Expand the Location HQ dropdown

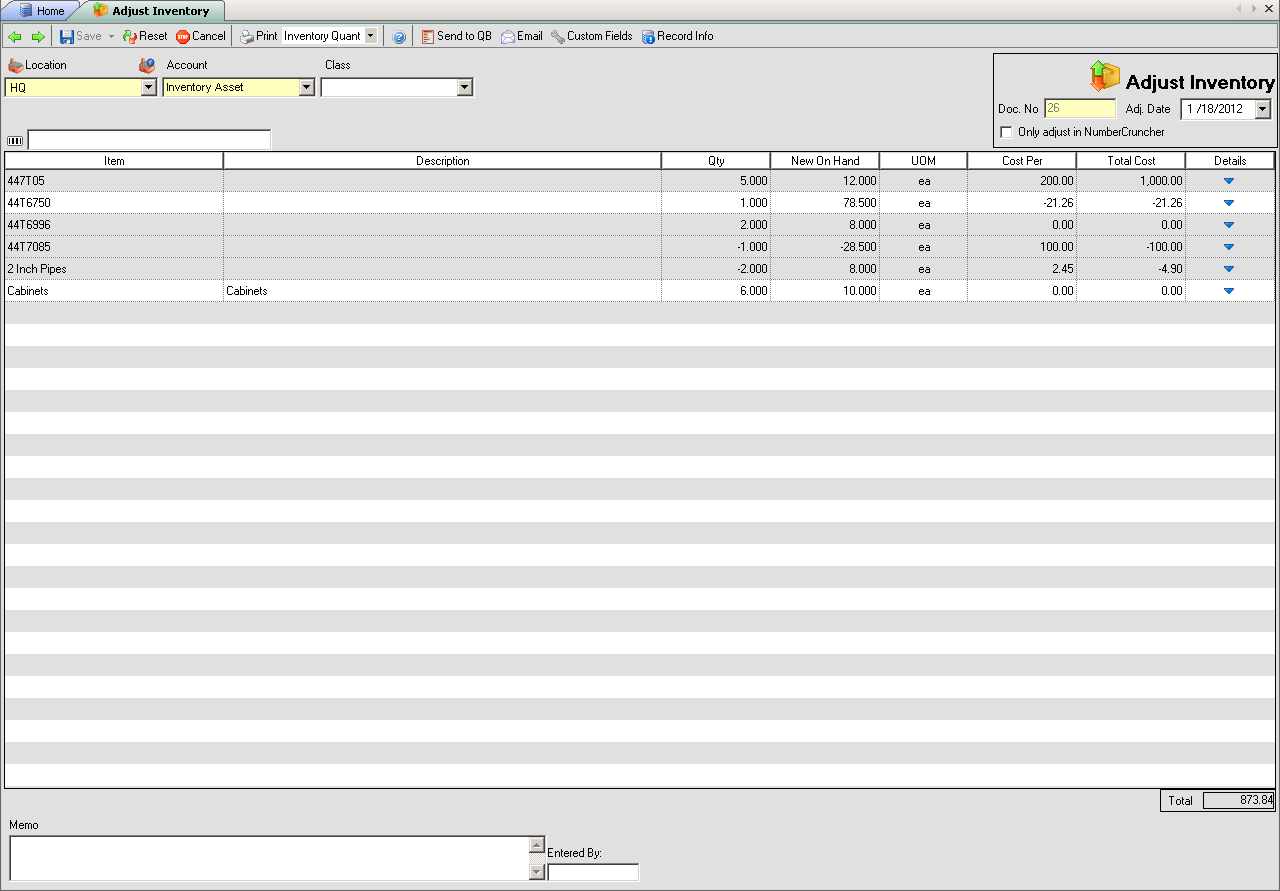click(149, 88)
